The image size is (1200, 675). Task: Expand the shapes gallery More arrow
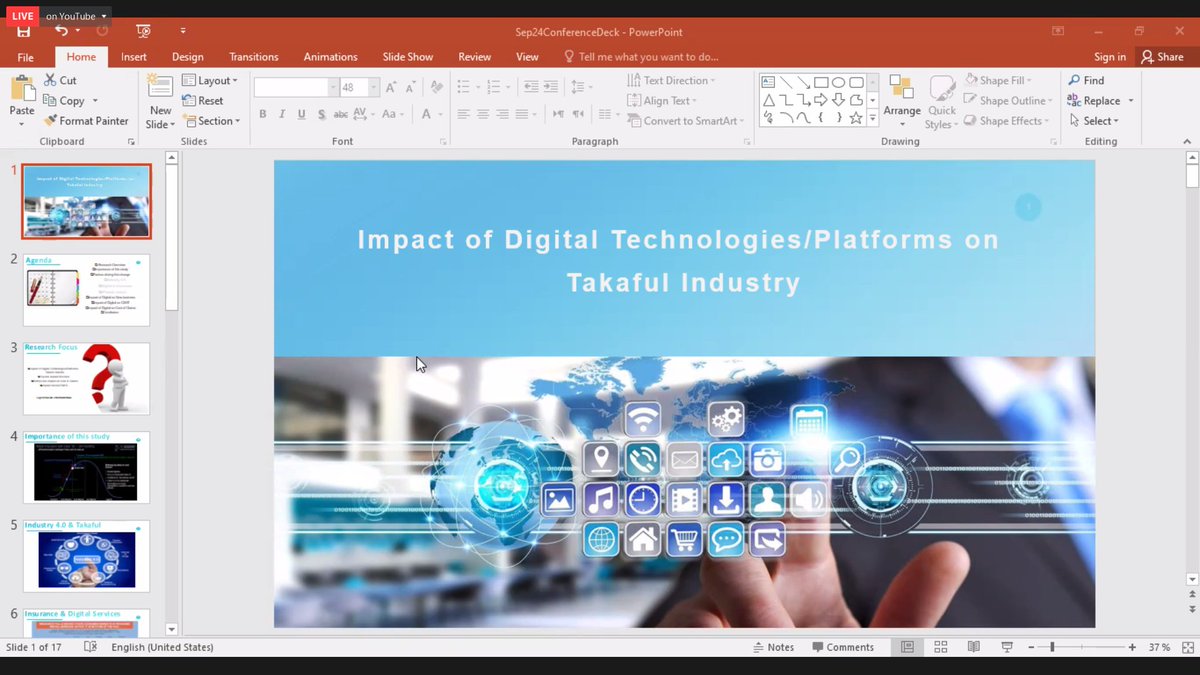(x=872, y=119)
